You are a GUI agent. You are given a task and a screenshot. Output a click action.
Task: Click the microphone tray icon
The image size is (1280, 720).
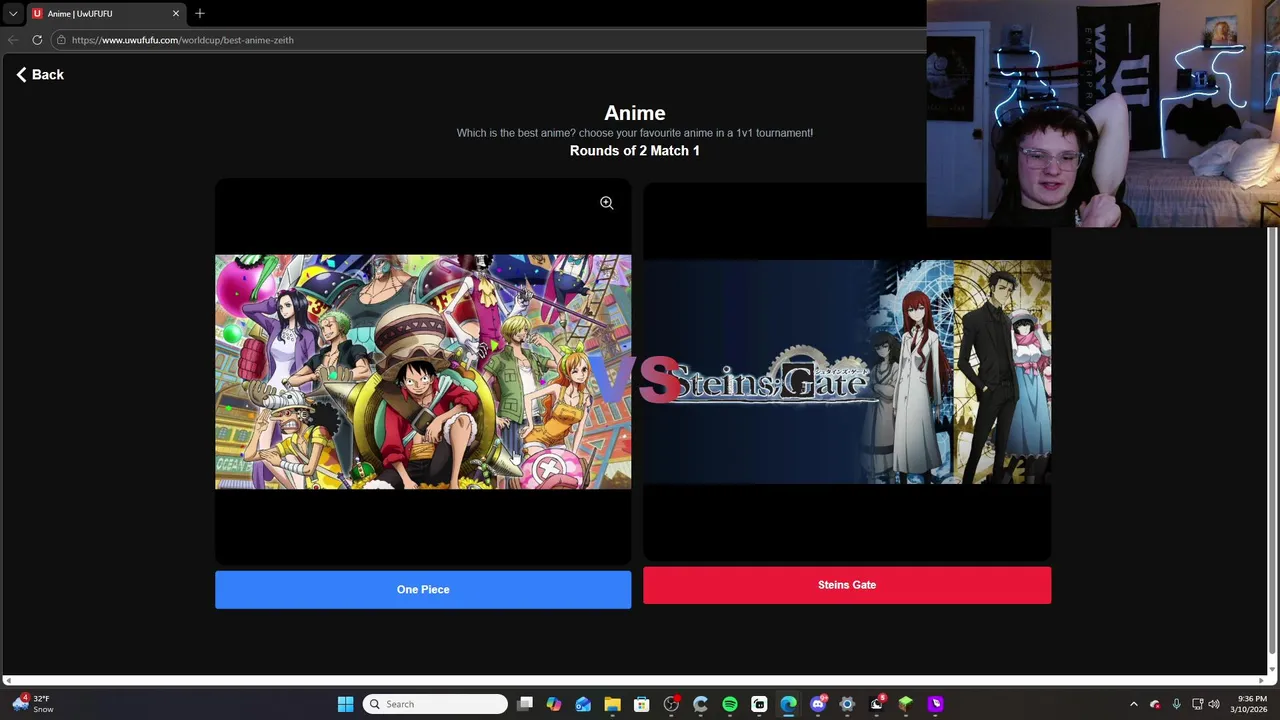(x=1176, y=704)
